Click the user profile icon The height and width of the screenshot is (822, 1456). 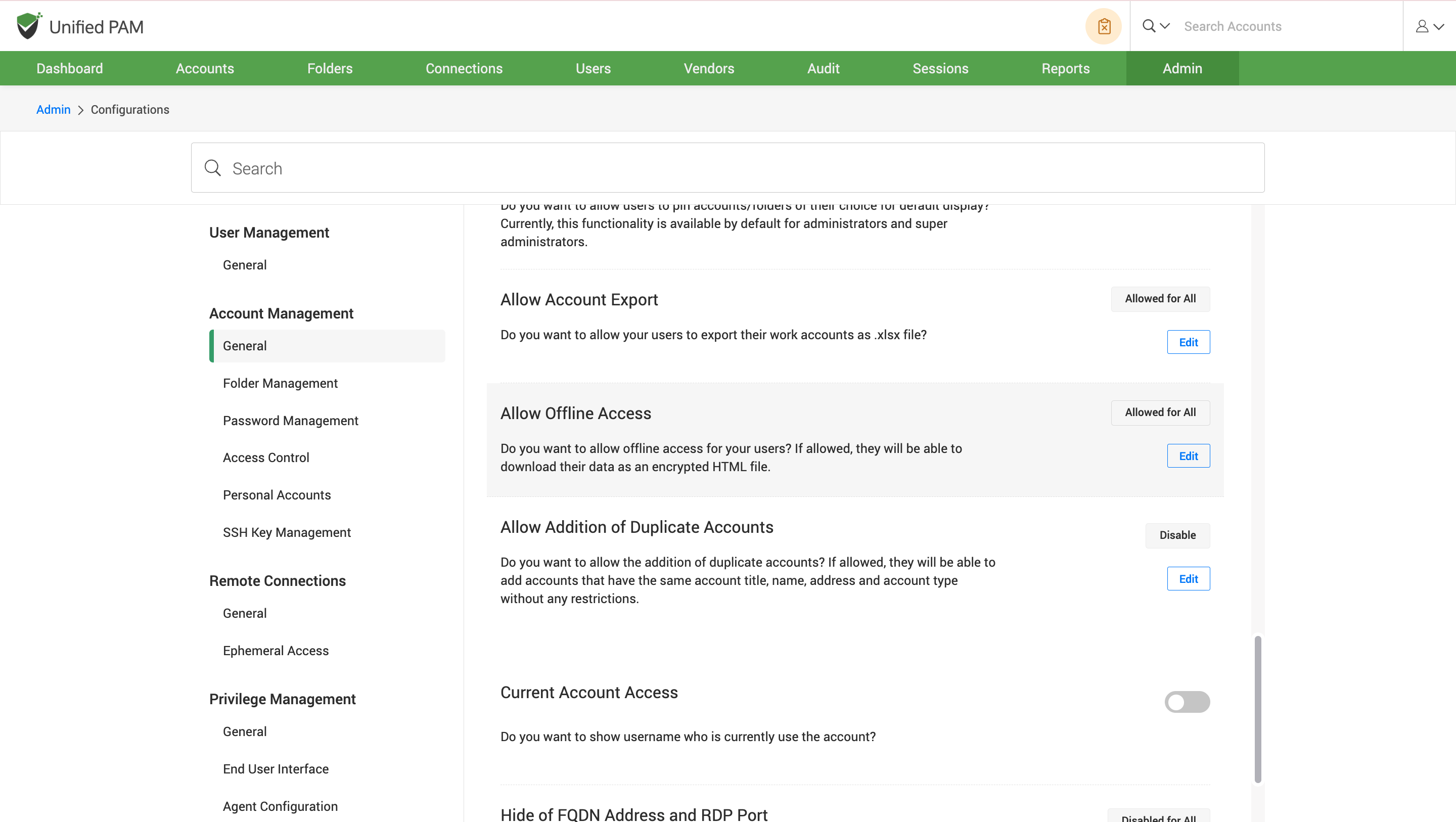tap(1422, 26)
